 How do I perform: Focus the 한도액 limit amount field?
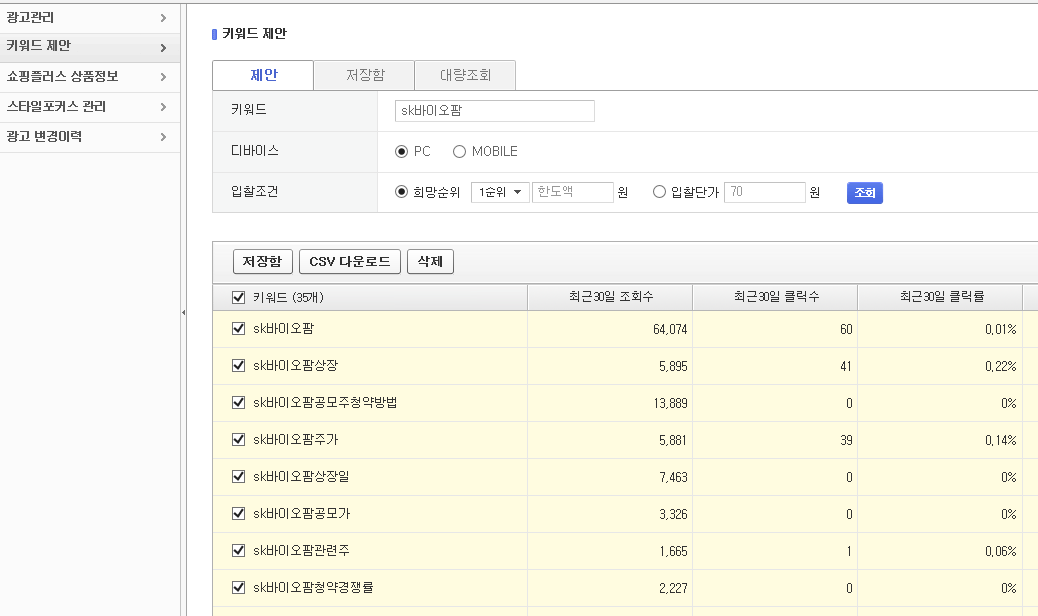click(x=573, y=192)
